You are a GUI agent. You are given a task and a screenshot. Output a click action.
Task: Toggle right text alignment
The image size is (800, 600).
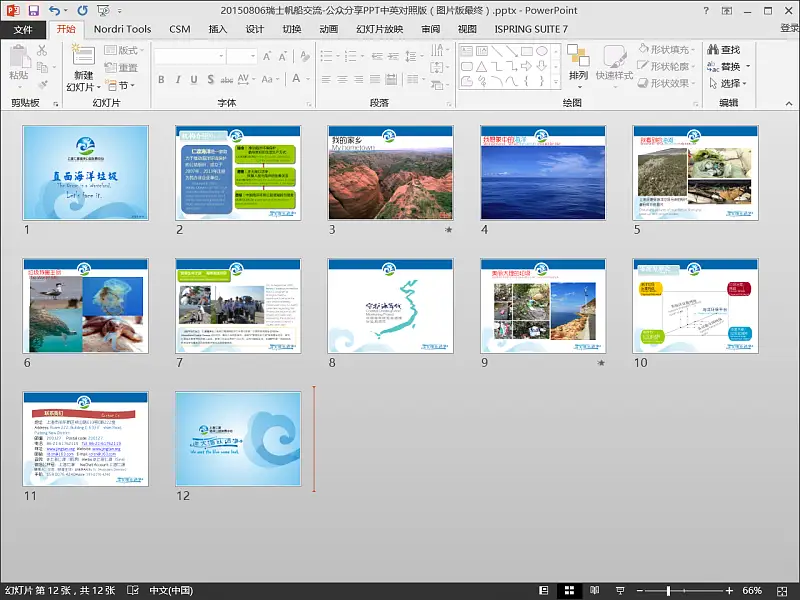tap(359, 79)
